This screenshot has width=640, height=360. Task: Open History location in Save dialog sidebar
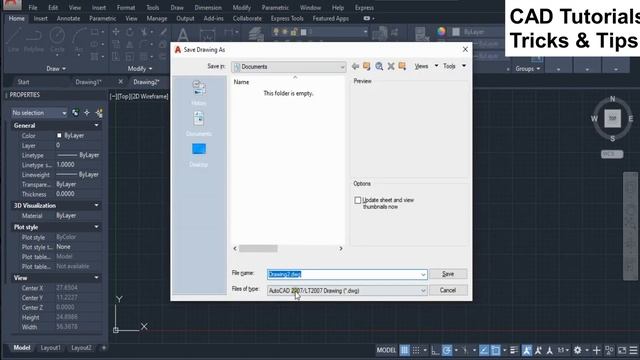[199, 93]
